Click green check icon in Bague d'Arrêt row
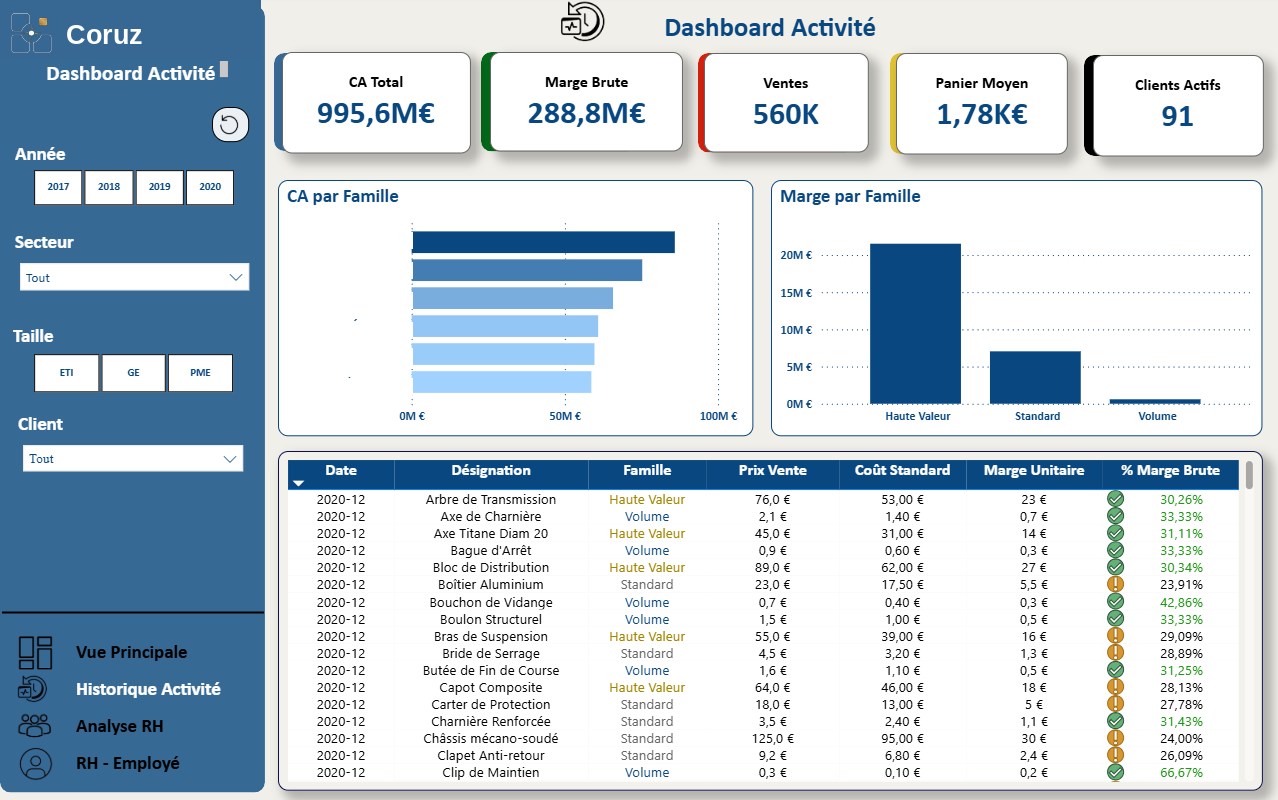 [1115, 550]
